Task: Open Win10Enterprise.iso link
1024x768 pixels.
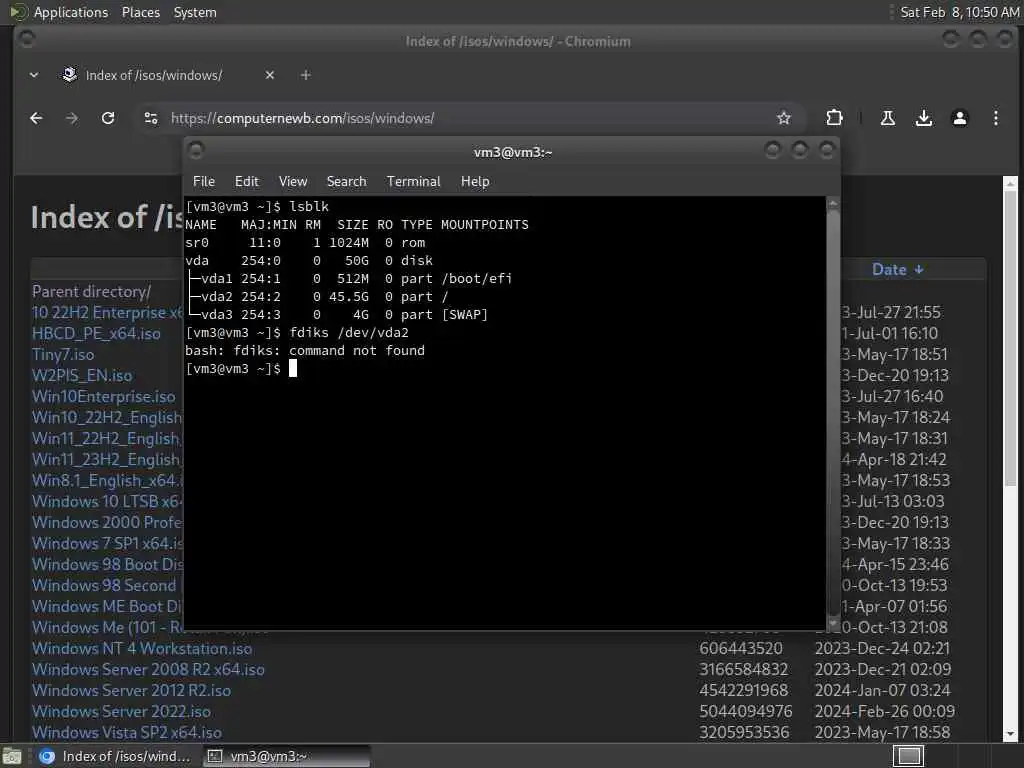Action: pos(103,396)
